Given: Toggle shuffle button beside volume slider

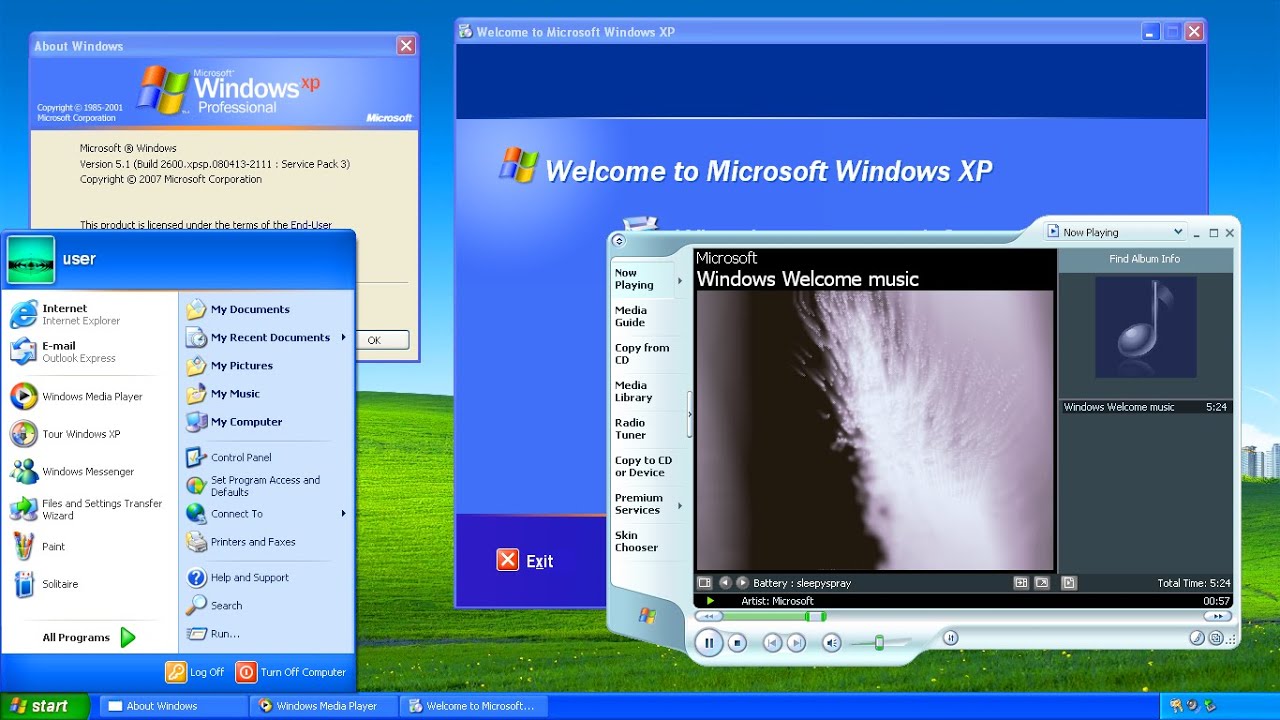Looking at the screenshot, I should [x=950, y=637].
